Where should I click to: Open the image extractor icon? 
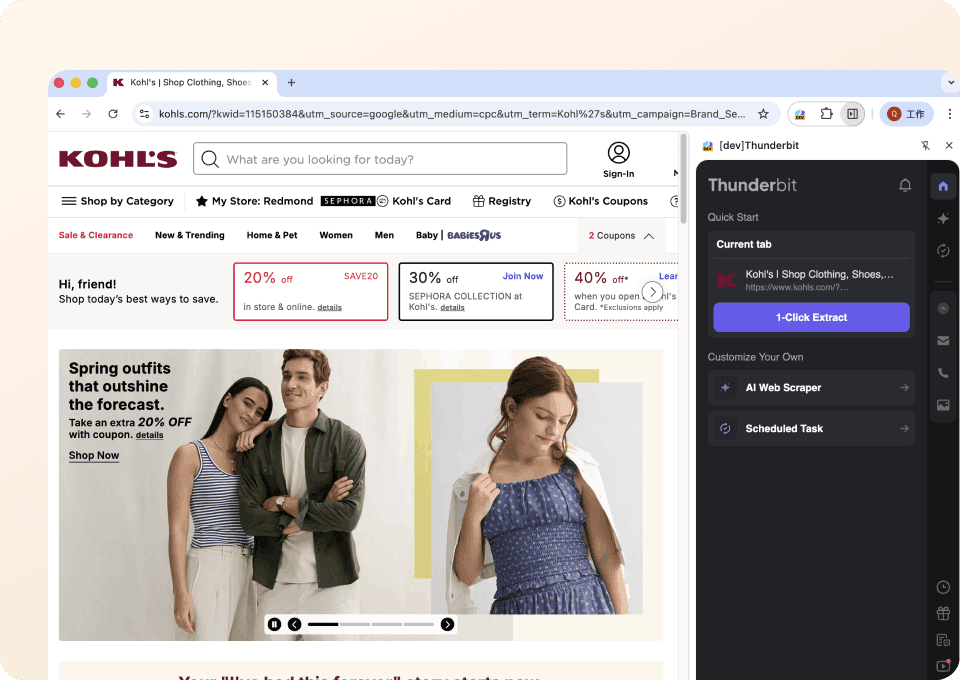click(x=942, y=404)
